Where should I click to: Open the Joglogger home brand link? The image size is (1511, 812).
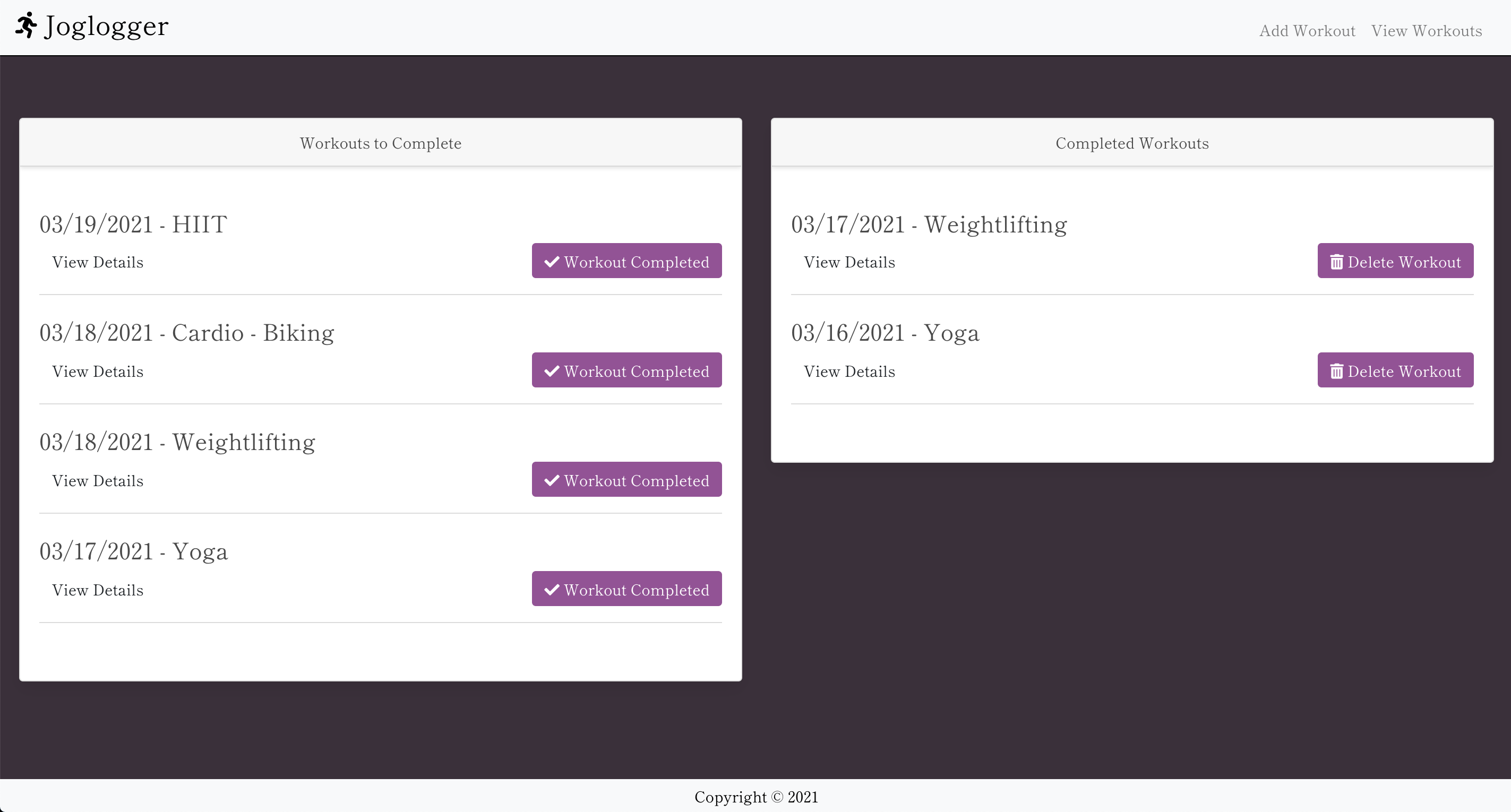point(92,26)
